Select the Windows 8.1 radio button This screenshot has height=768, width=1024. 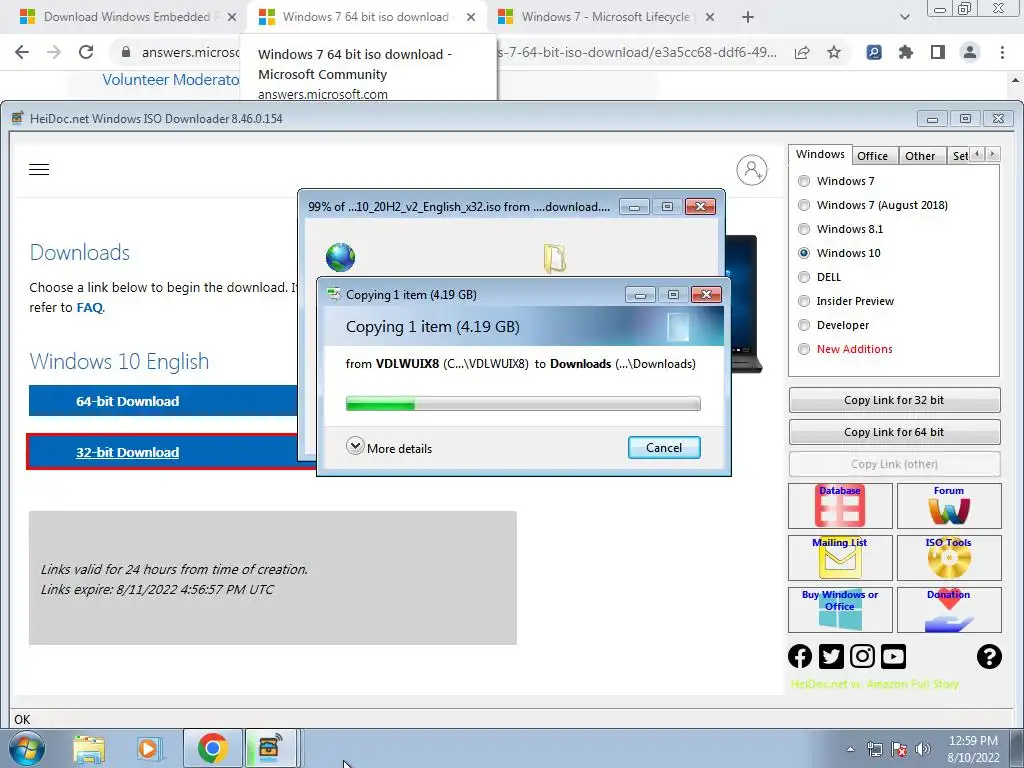click(x=804, y=229)
